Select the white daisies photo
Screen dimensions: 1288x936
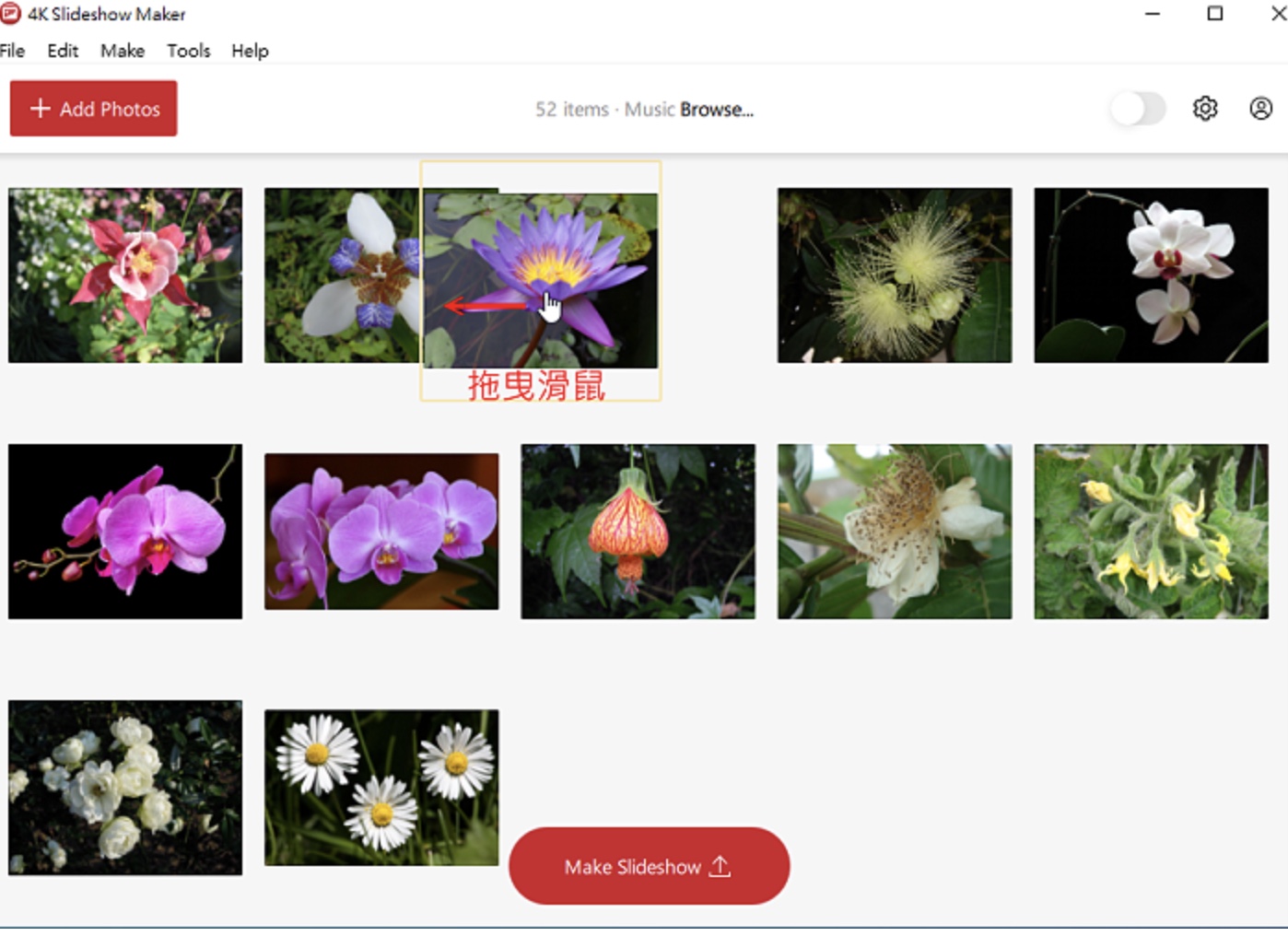point(381,788)
